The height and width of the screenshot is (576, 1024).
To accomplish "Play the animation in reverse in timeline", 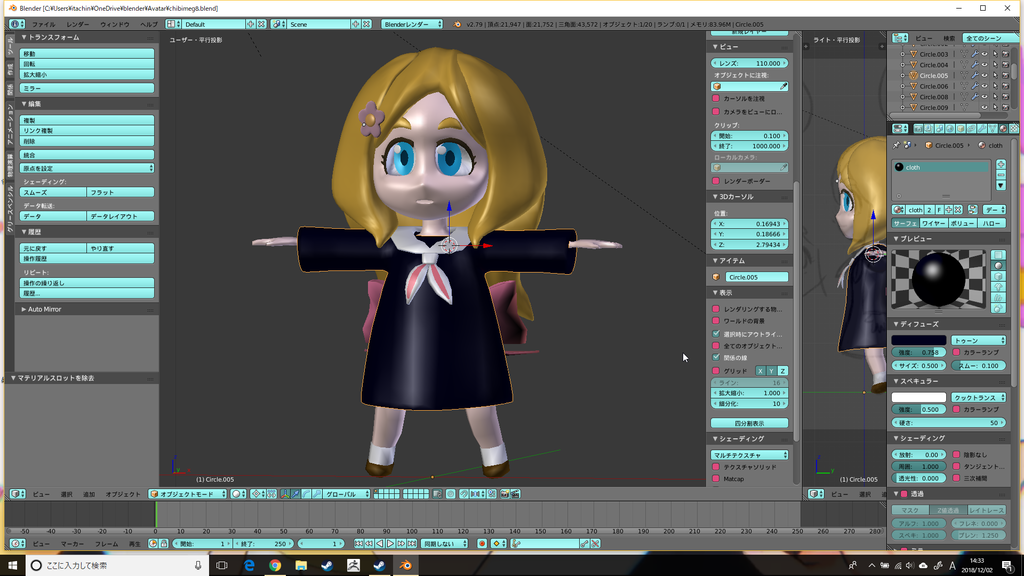I will coord(379,543).
